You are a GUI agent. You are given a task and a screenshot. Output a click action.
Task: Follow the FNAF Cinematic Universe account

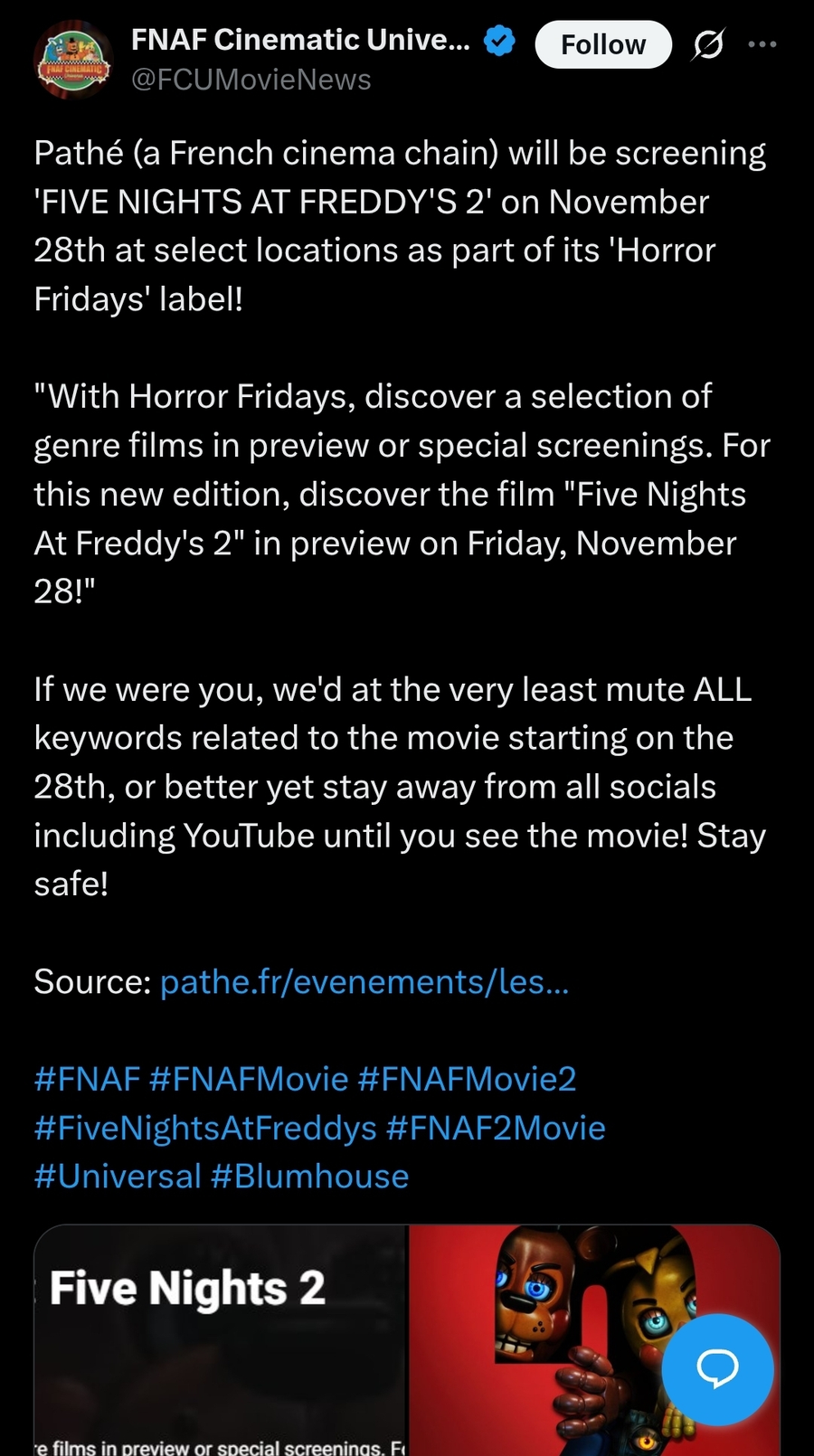pyautogui.click(x=603, y=44)
